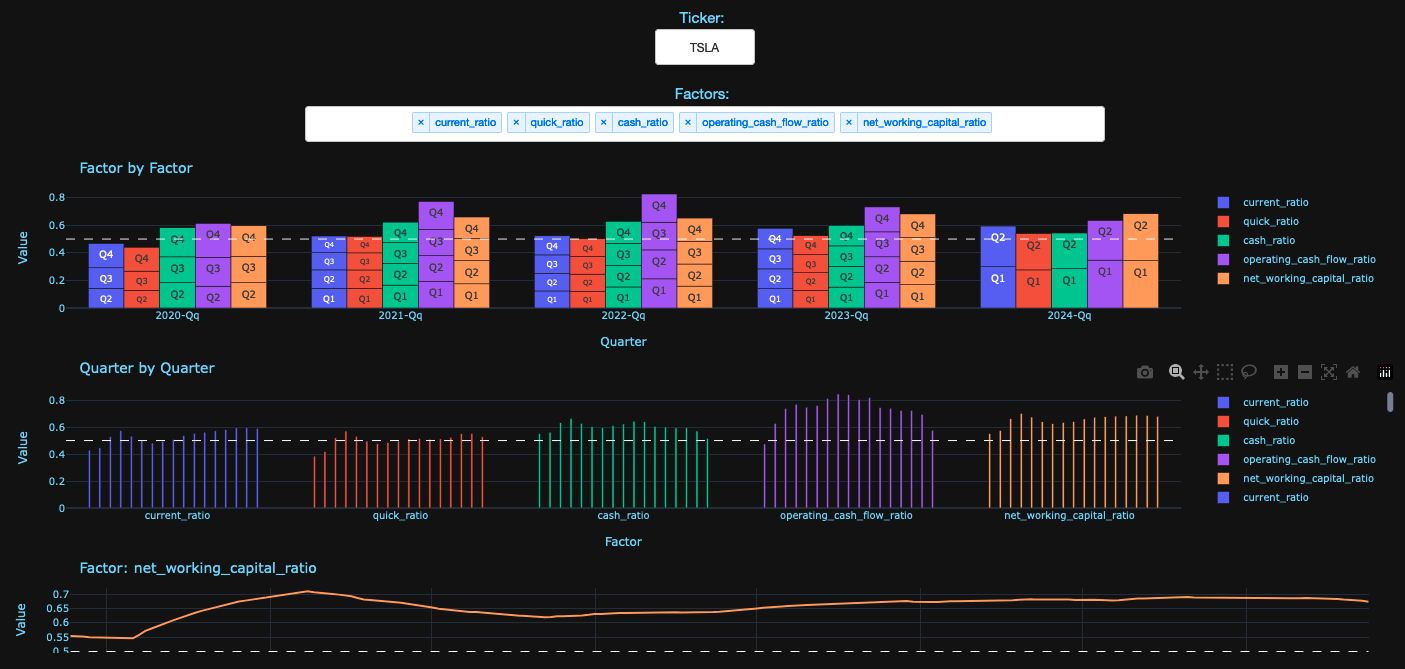Choose the Box Select tool

pos(1225,372)
